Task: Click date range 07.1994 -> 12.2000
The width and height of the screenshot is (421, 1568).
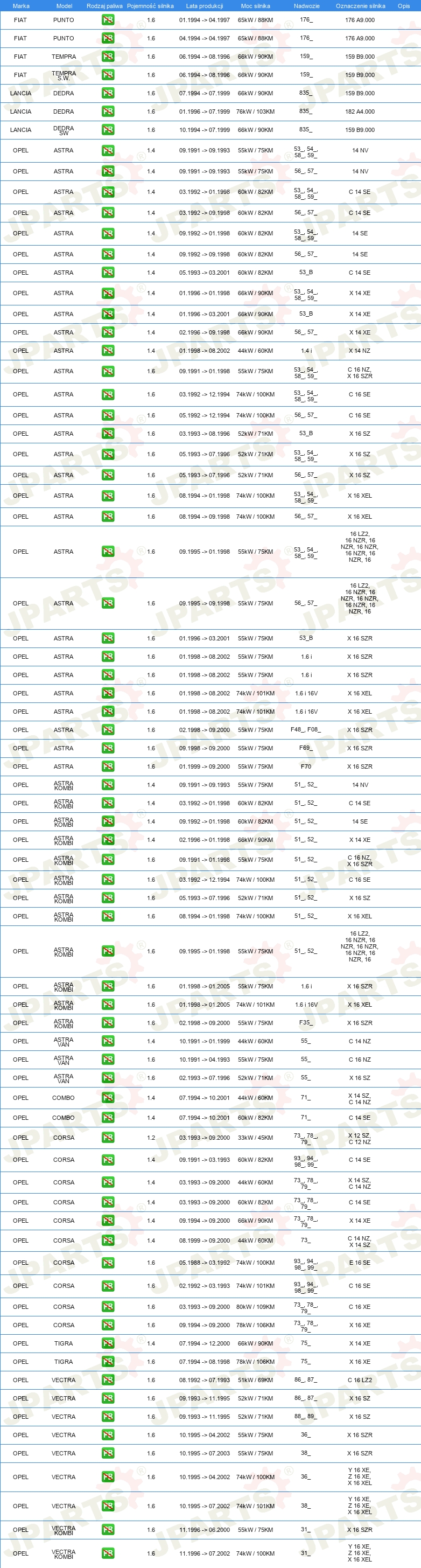Action: click(x=205, y=1343)
